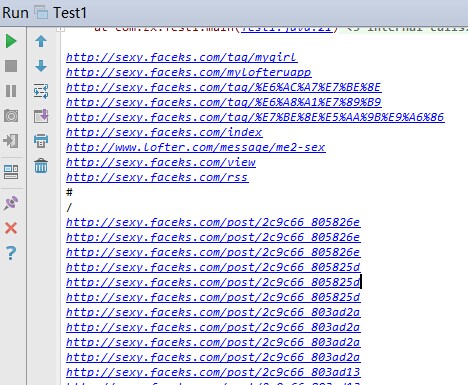Open the www.lofter.com message link
Viewport: 468px width, 385px height.
tap(196, 147)
